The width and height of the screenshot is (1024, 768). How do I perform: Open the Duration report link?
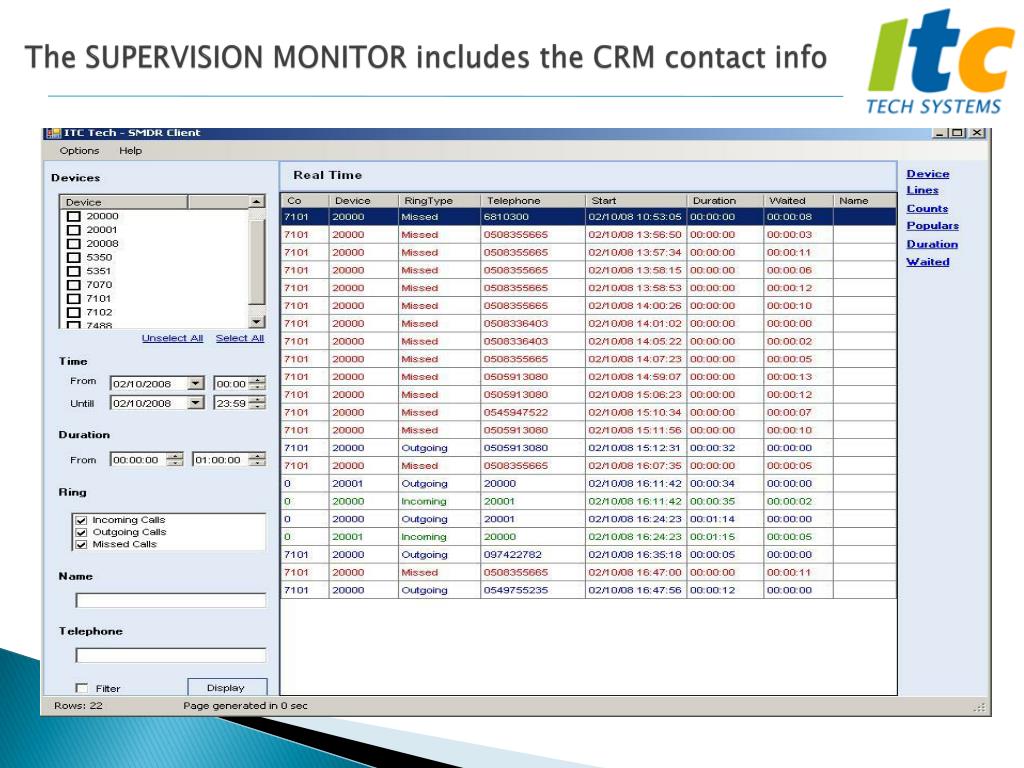[932, 244]
